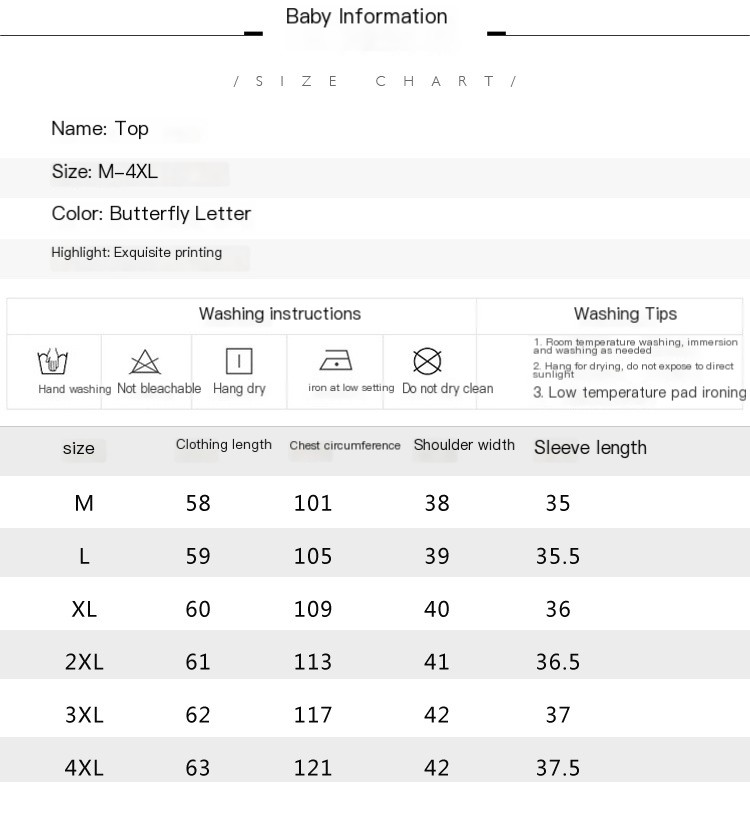Click the Sleeve length column header

click(590, 448)
